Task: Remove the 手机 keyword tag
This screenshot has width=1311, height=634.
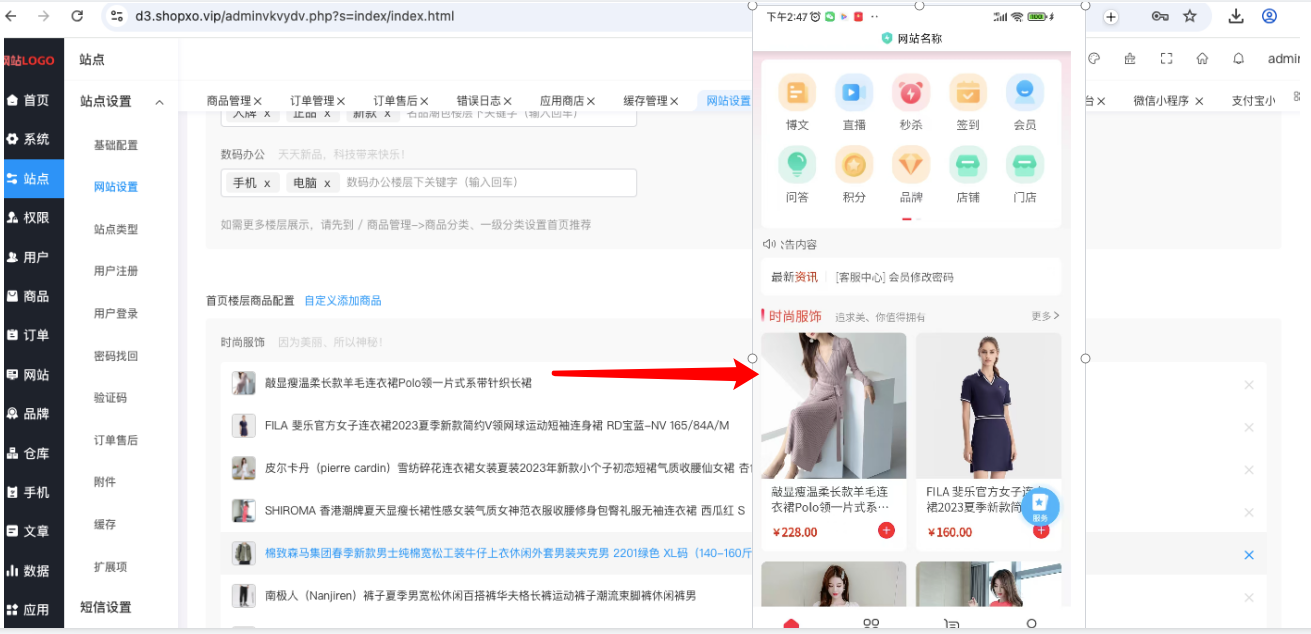Action: click(267, 184)
